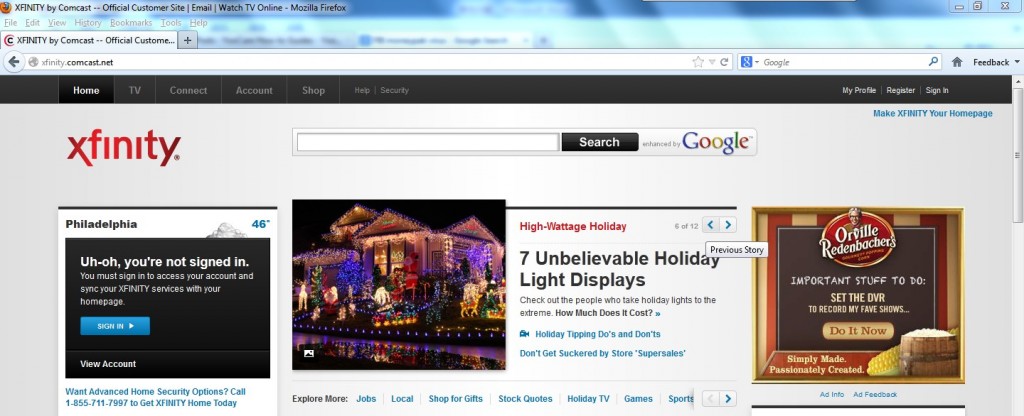Screen dimensions: 1024x416
Task: Click the Jobs explore link
Action: pyautogui.click(x=366, y=398)
